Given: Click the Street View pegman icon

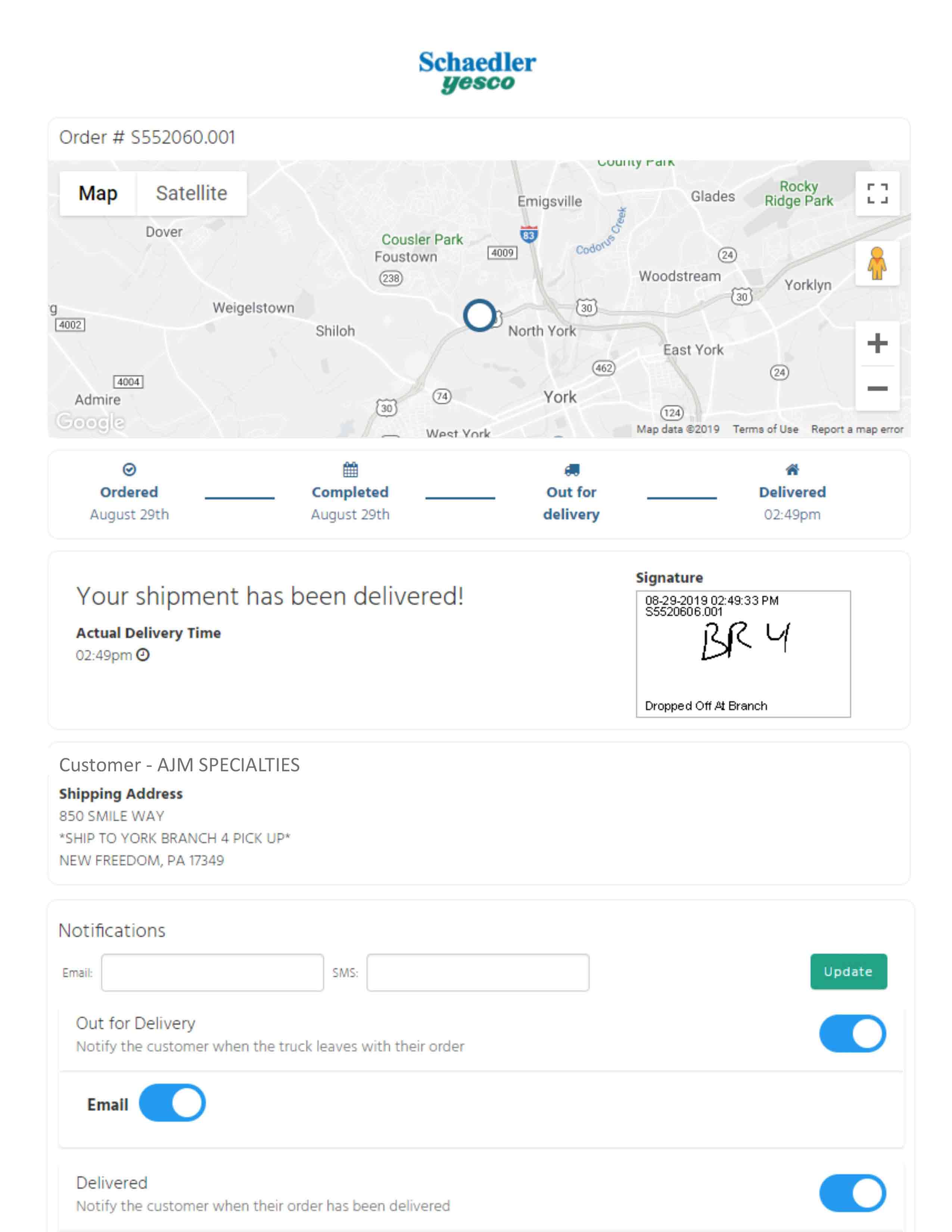Looking at the screenshot, I should pyautogui.click(x=877, y=264).
